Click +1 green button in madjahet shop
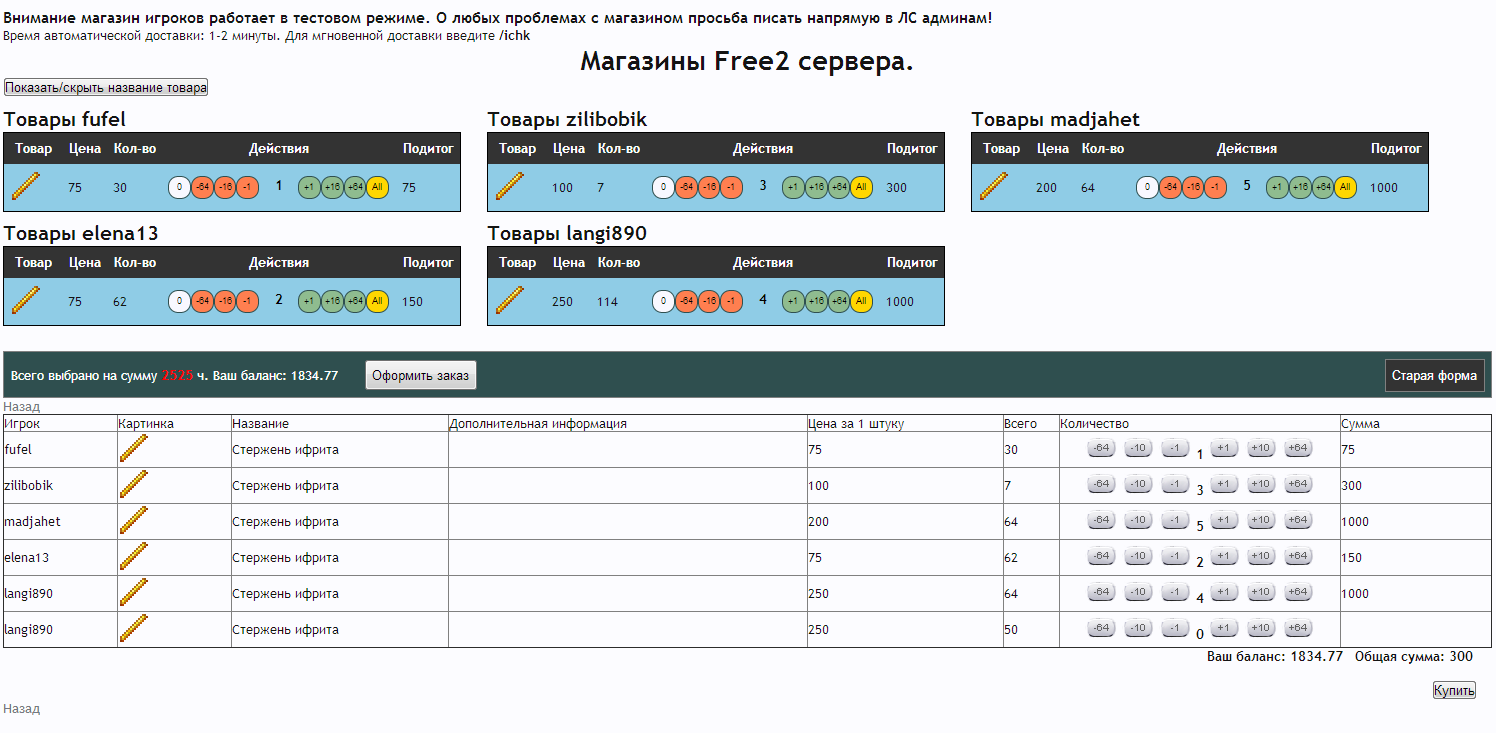The height and width of the screenshot is (733, 1496). (x=1277, y=187)
